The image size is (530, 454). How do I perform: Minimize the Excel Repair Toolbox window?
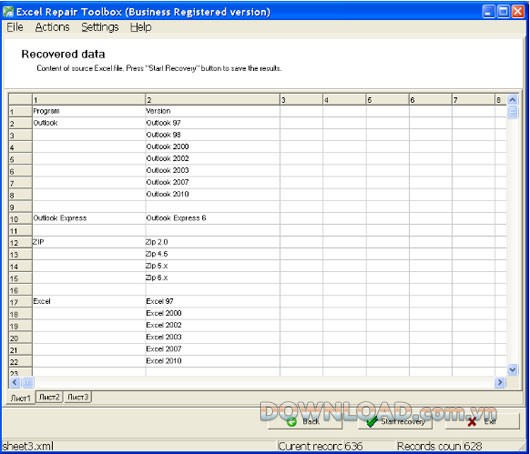click(488, 12)
